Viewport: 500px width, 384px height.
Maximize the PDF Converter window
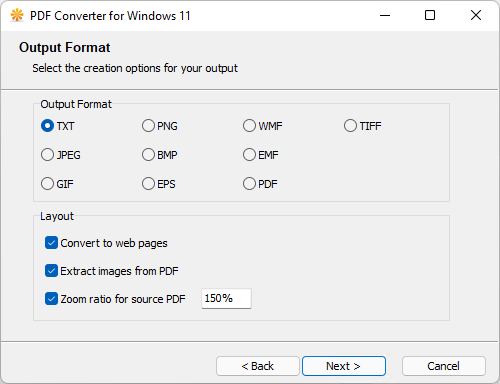point(430,15)
